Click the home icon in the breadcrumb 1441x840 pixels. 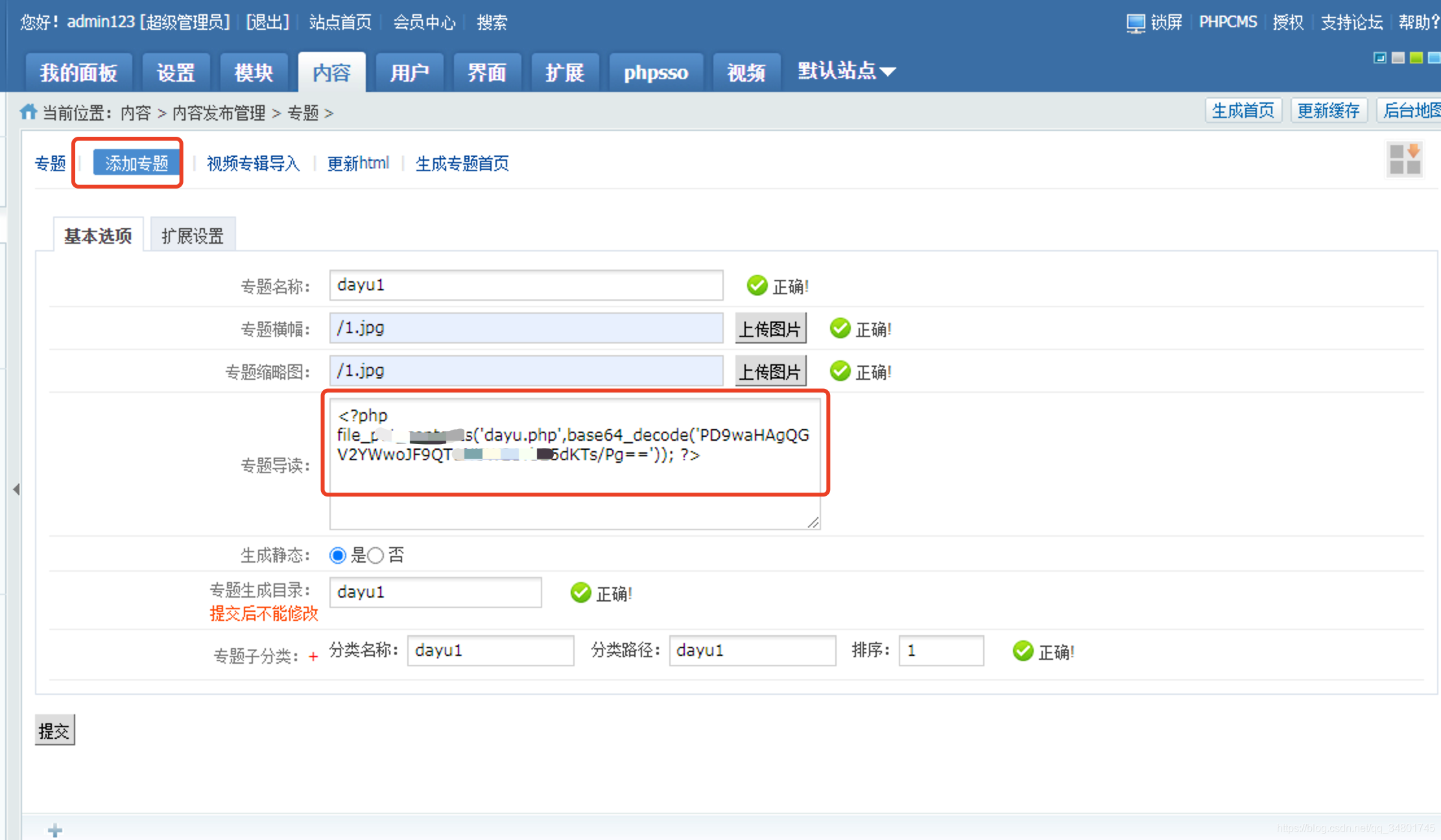[29, 111]
